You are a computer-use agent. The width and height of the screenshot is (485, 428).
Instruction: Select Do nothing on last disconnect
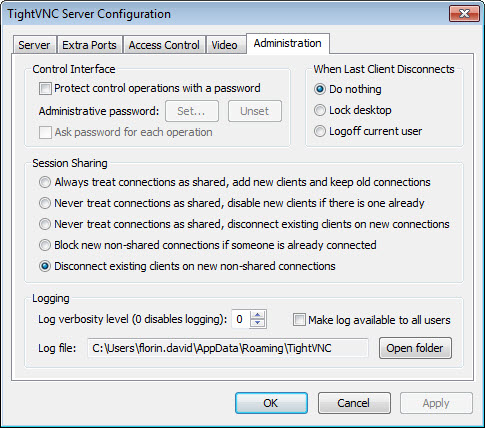(320, 89)
